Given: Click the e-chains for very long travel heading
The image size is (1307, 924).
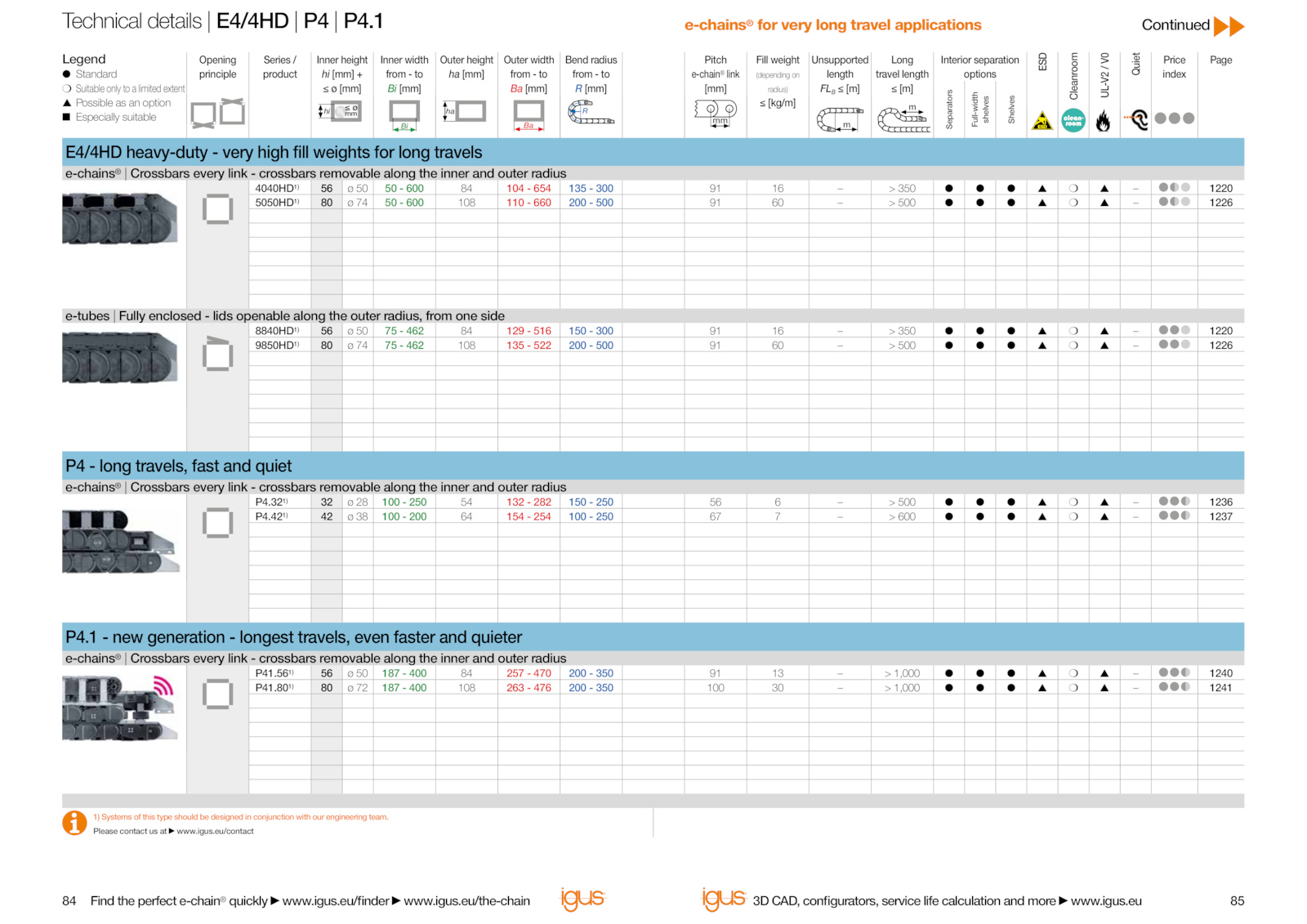Looking at the screenshot, I should 833,25.
